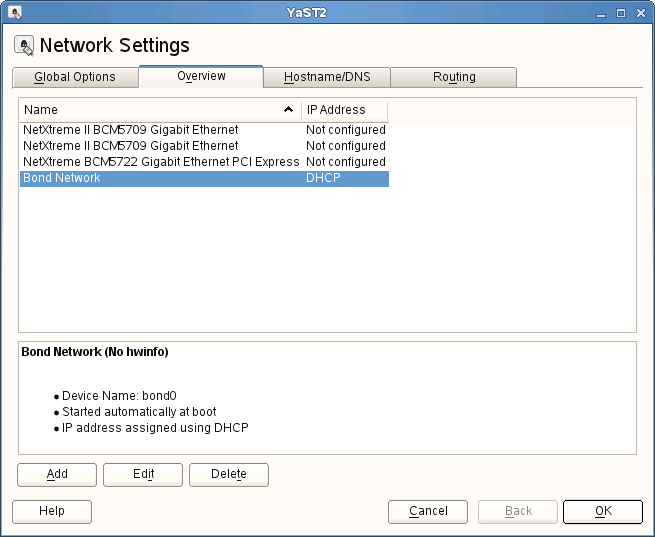655x537 pixels.
Task: Select NetXtreme BCM5722 Gigabit Ethernet PCI Express
Action: tap(204, 162)
